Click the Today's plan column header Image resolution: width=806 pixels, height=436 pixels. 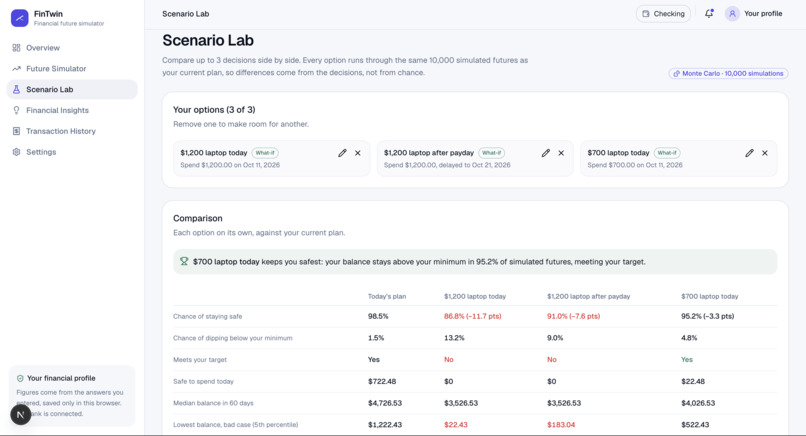click(387, 296)
